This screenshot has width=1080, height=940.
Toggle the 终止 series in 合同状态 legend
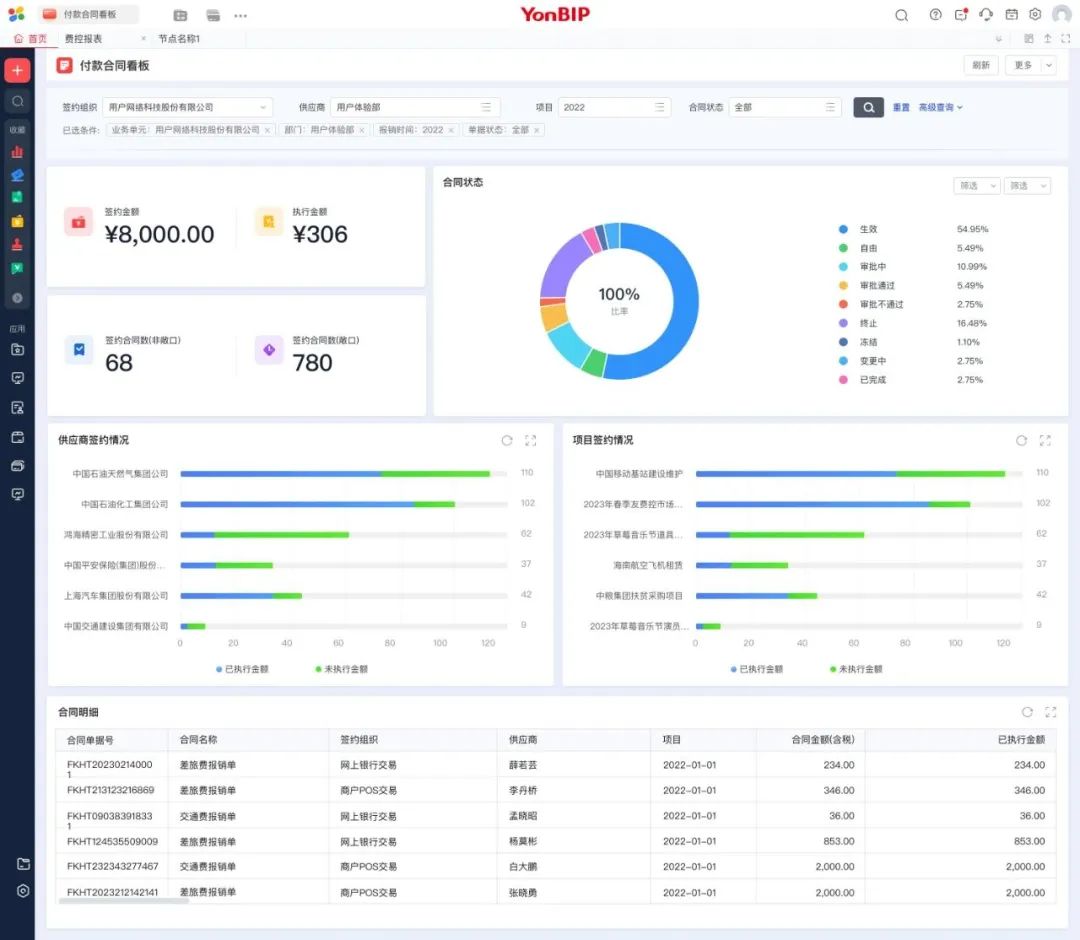(867, 323)
